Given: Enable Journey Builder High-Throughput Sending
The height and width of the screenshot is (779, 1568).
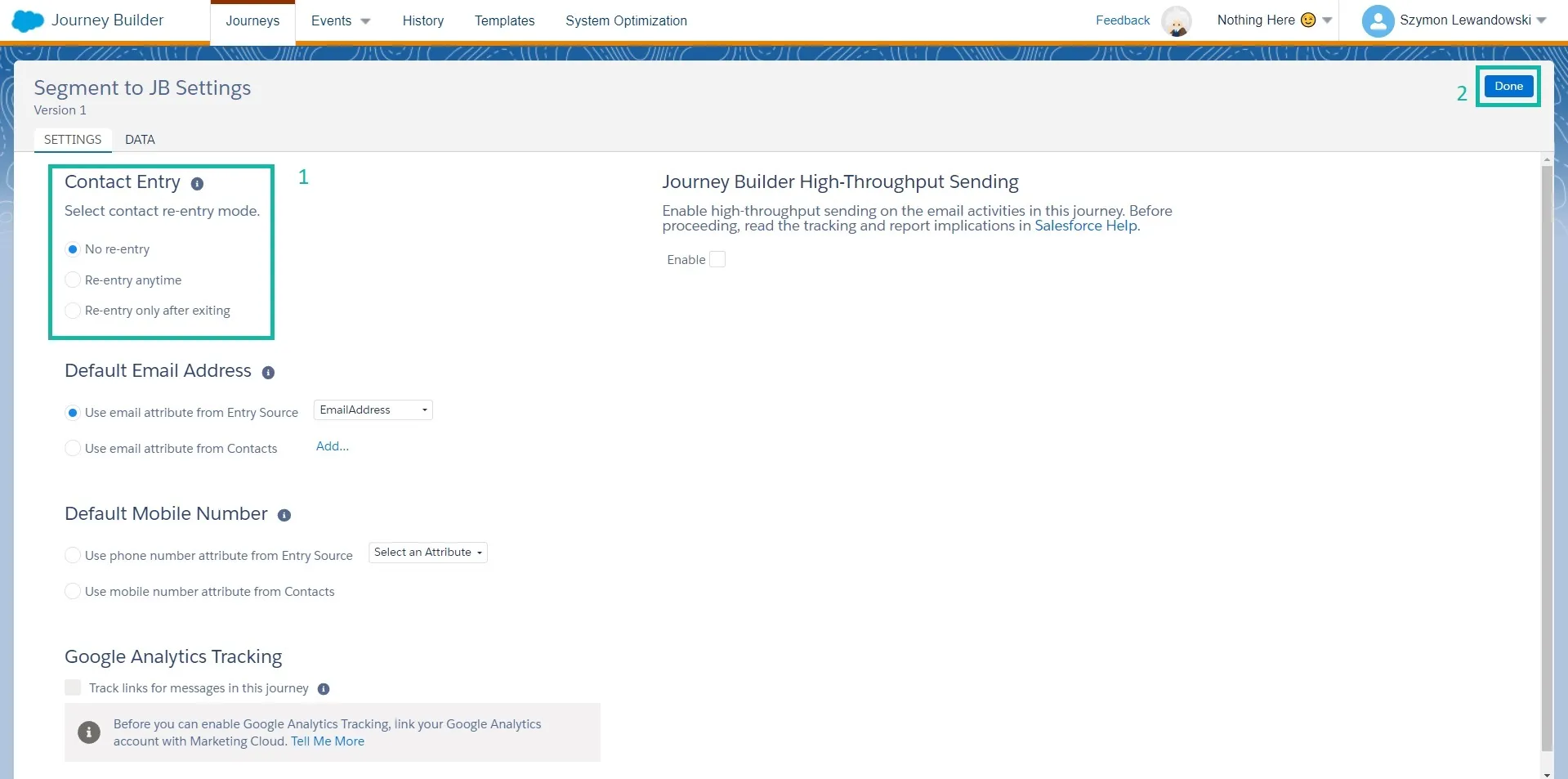Looking at the screenshot, I should [717, 258].
